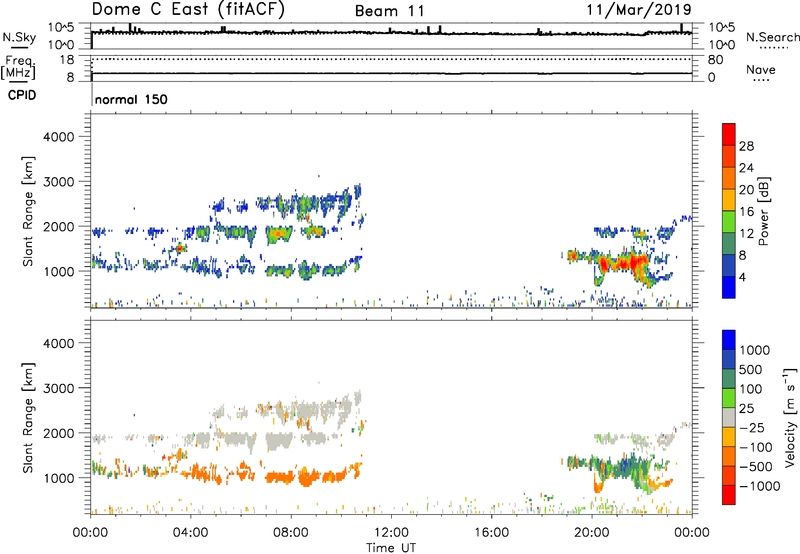Click the orange velocity band near 08:00 at 1000 km
800x554 pixels.
(x=281, y=477)
